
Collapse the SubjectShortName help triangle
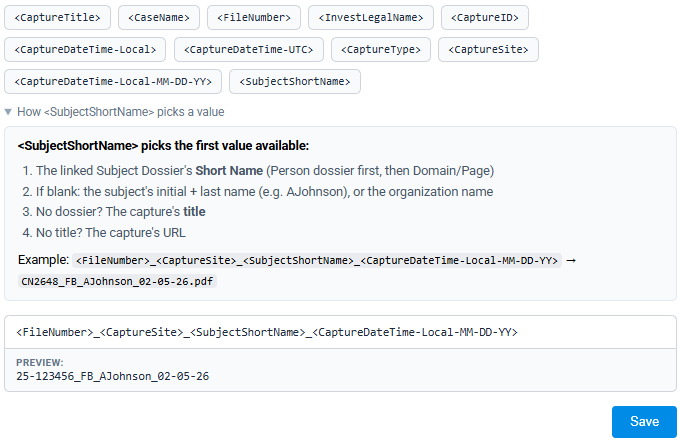(x=8, y=112)
